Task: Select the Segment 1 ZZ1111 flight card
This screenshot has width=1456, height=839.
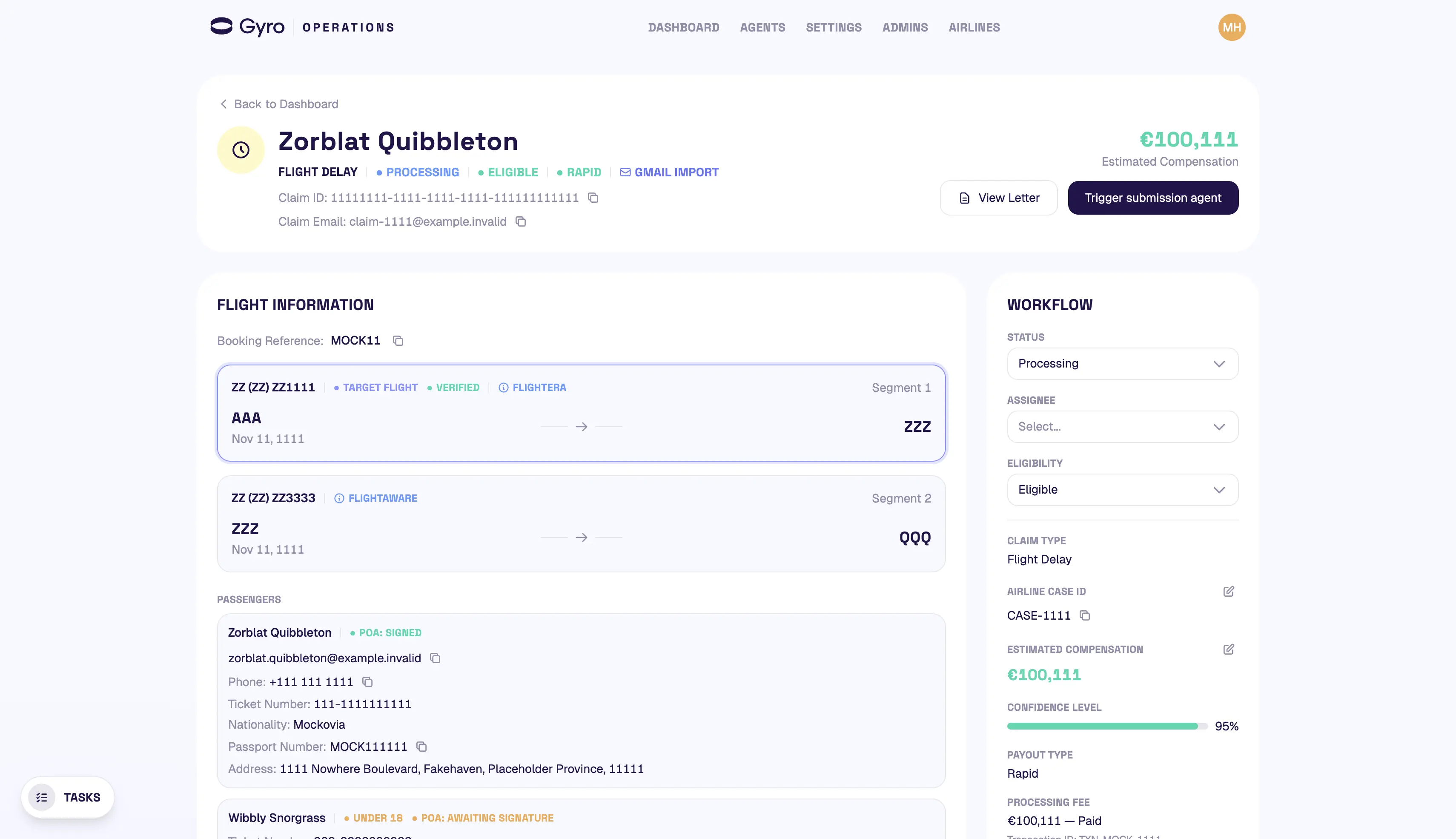Action: [581, 413]
